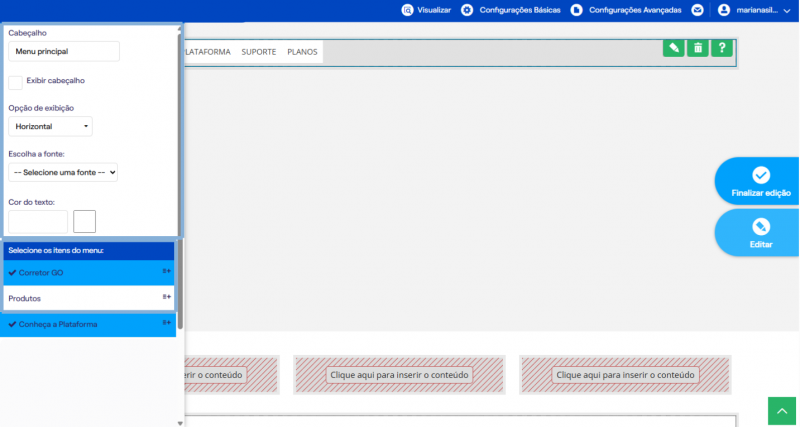
Task: Click the Finalizar edição checkmark icon
Action: [761, 175]
